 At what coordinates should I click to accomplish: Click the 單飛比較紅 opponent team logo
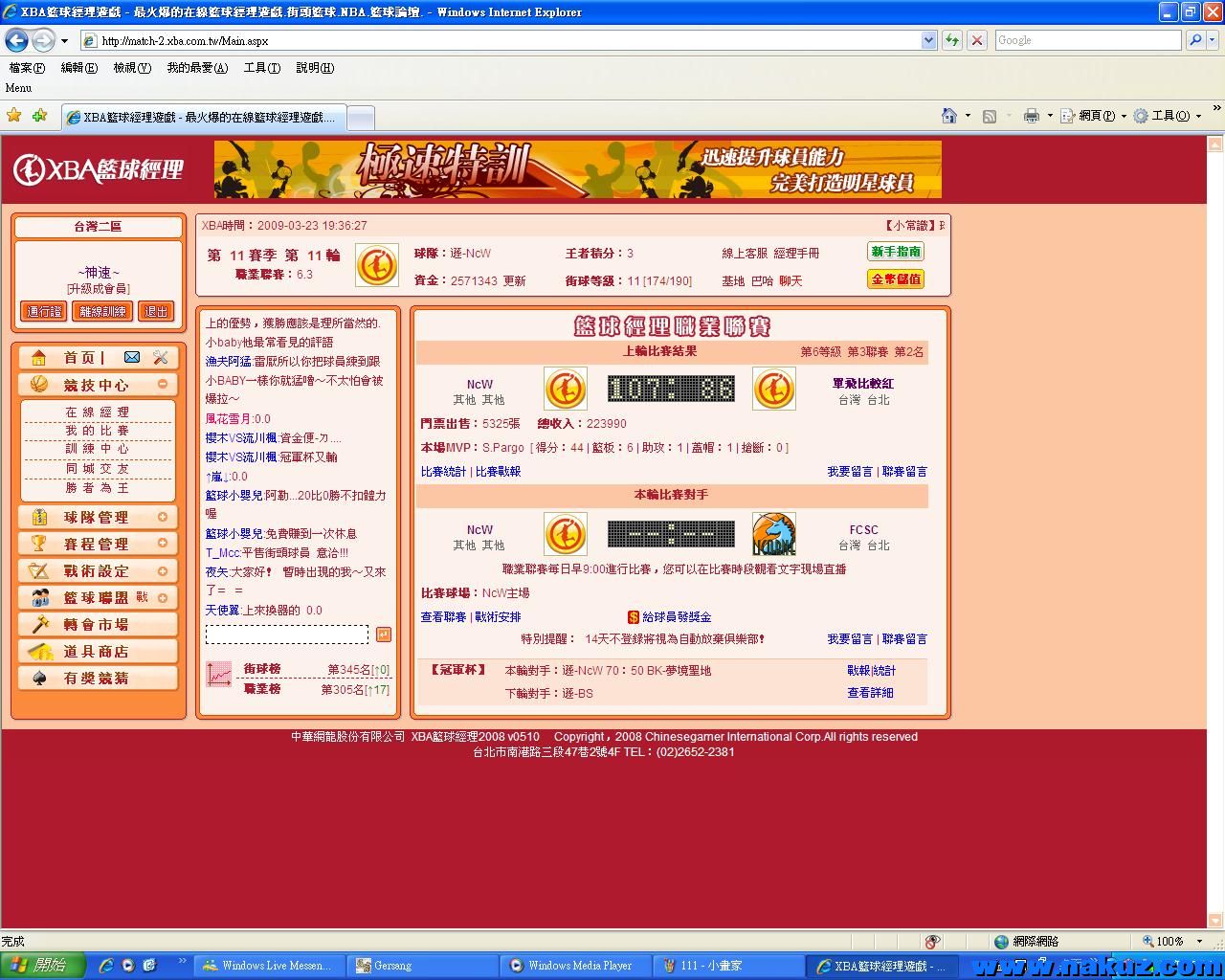[x=773, y=389]
